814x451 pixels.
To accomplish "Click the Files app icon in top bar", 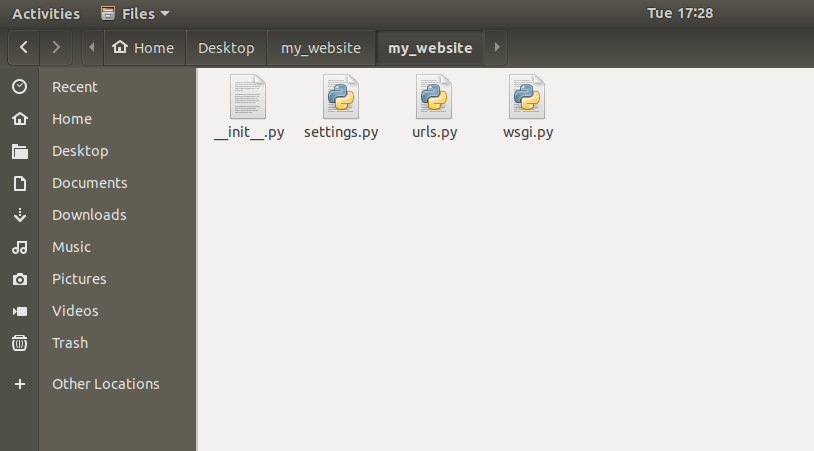I will click(108, 13).
